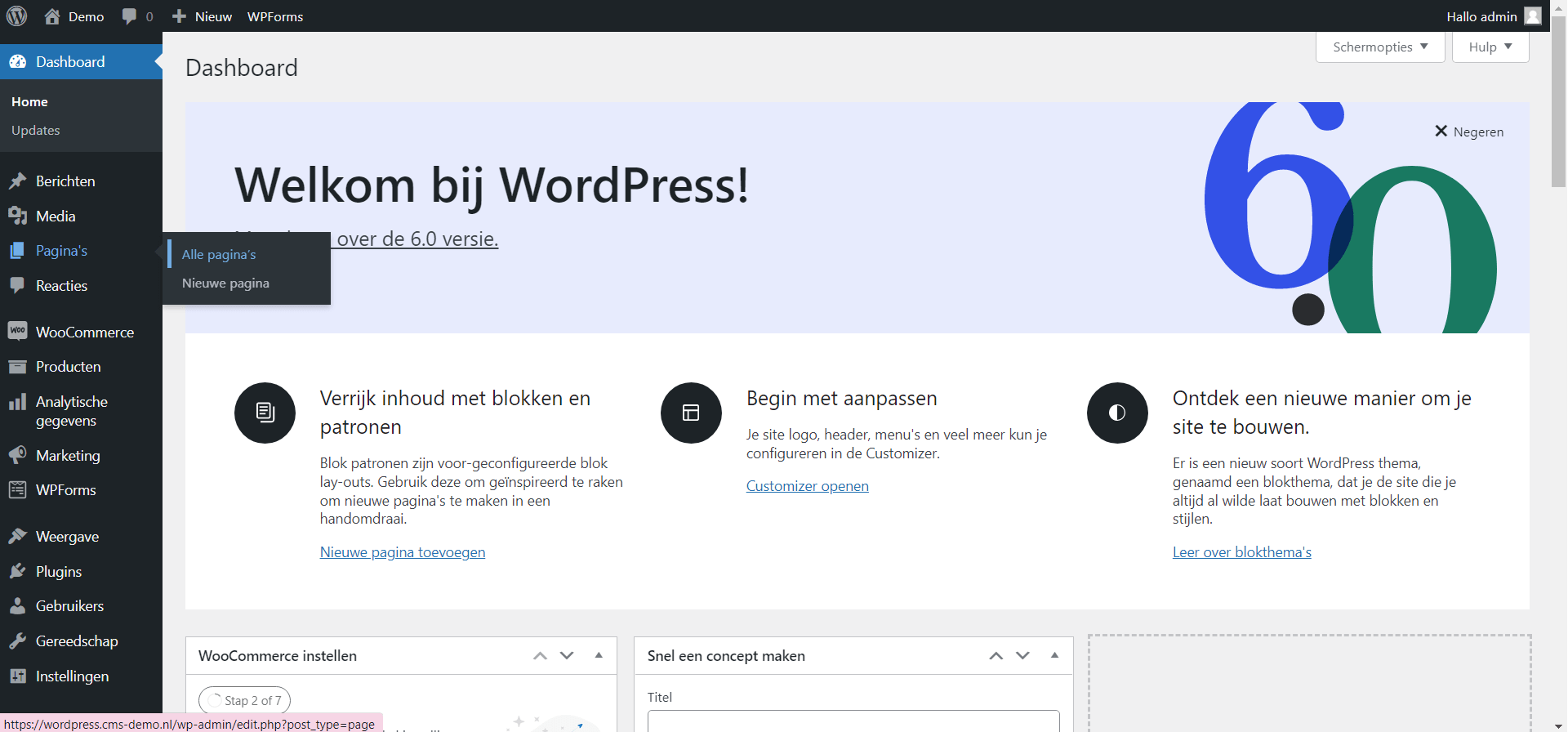
Task: Move WooCommerce instellen widget down
Action: point(567,656)
